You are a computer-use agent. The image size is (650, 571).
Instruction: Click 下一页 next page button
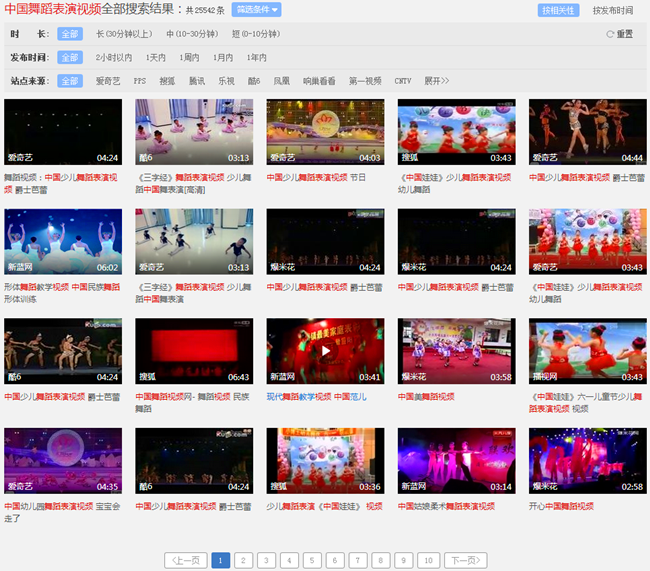tap(464, 560)
